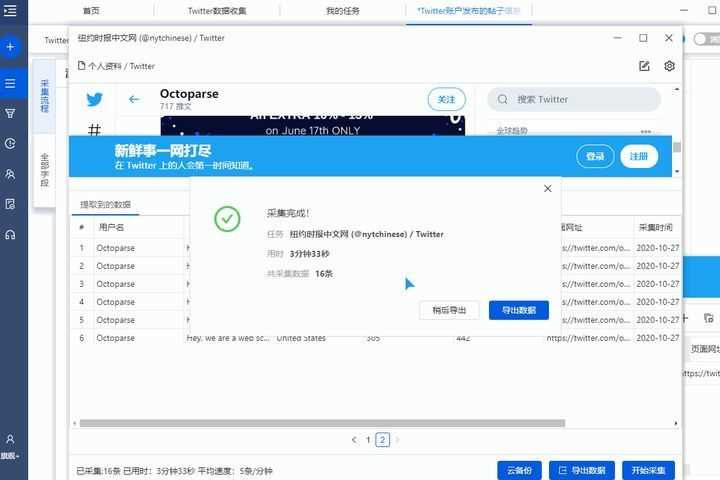Viewport: 720px width, 480px height.
Task: Click the next page arrow
Action: tap(397, 440)
